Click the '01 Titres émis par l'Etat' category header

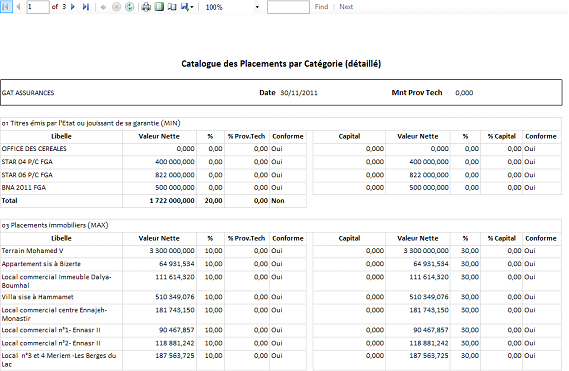point(91,123)
